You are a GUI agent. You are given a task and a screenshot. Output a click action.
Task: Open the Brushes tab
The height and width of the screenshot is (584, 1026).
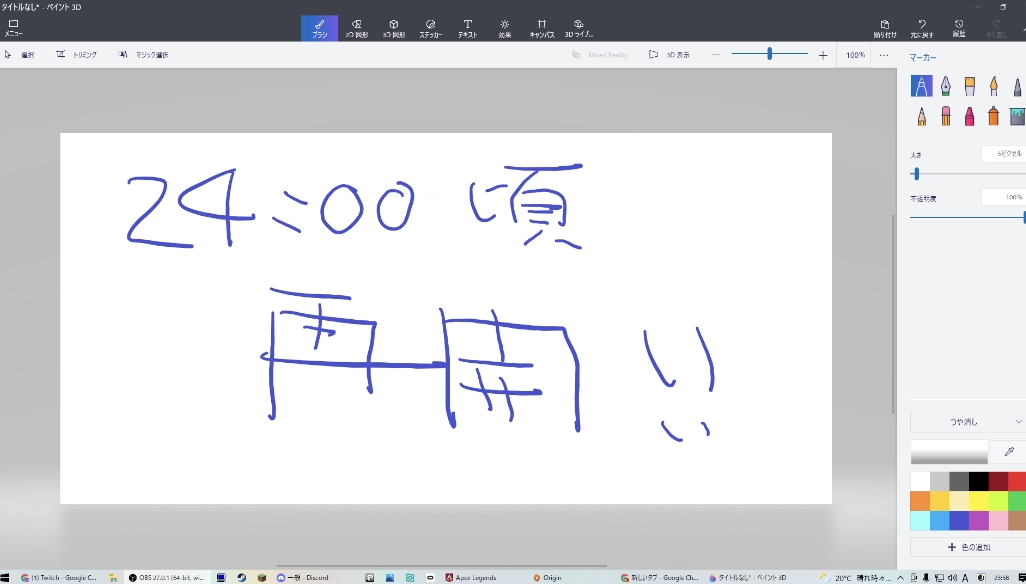tap(319, 28)
